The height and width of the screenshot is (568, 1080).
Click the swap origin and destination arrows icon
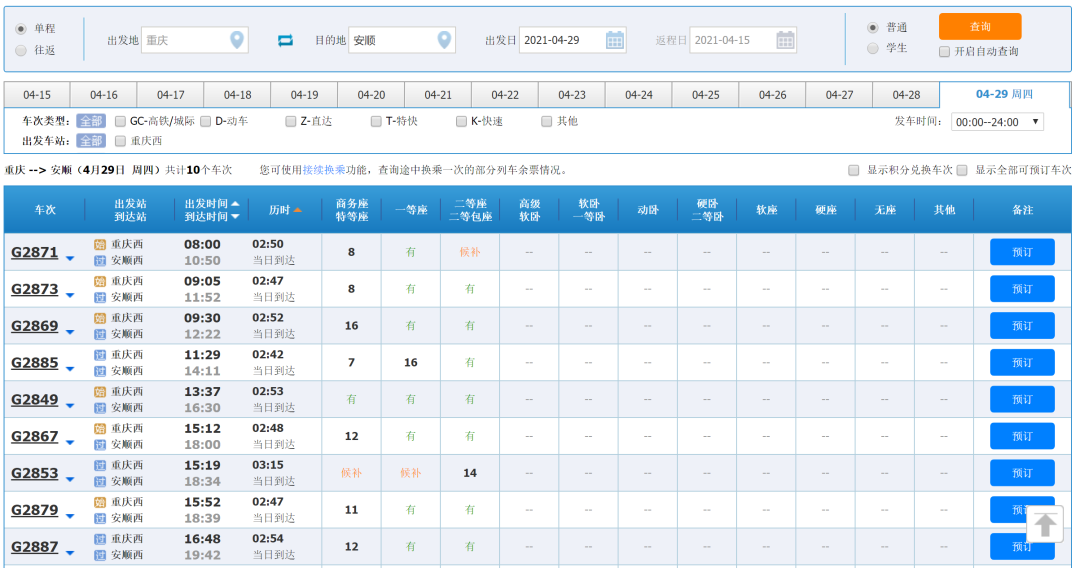pyautogui.click(x=285, y=40)
